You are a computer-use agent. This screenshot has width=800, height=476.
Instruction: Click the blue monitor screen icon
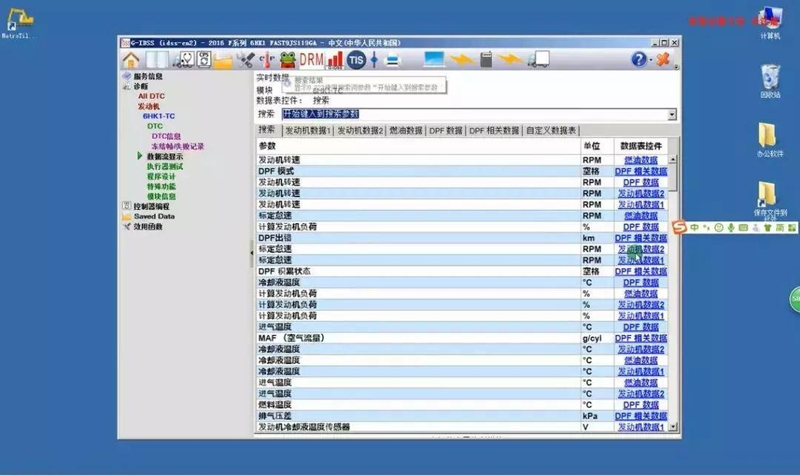click(434, 61)
